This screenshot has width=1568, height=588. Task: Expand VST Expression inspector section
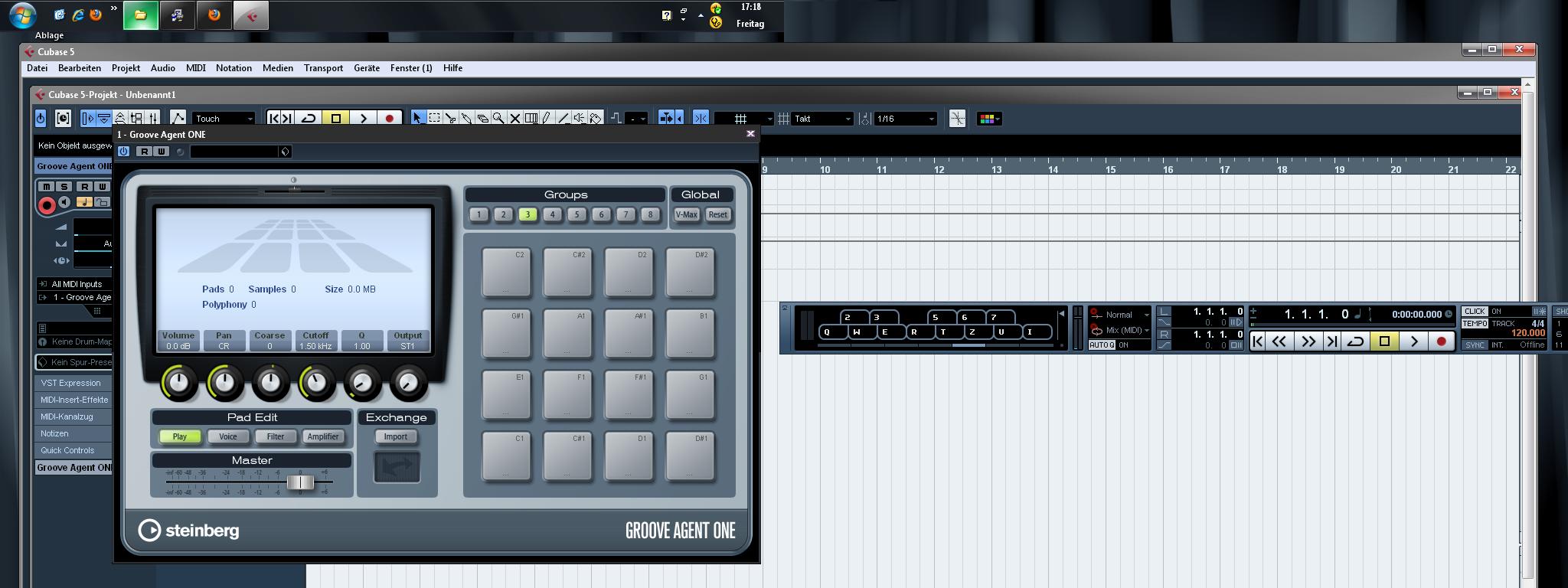(x=73, y=383)
